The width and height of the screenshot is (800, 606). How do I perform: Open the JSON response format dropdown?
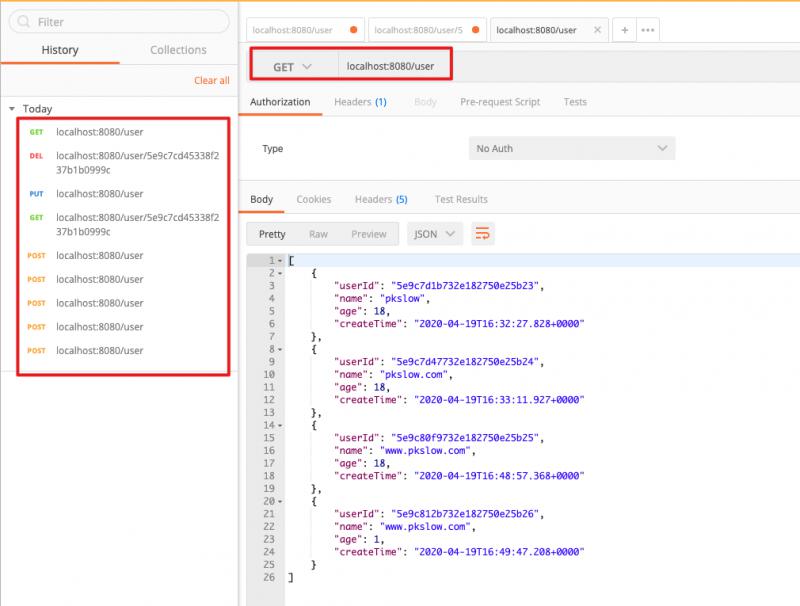[434, 233]
